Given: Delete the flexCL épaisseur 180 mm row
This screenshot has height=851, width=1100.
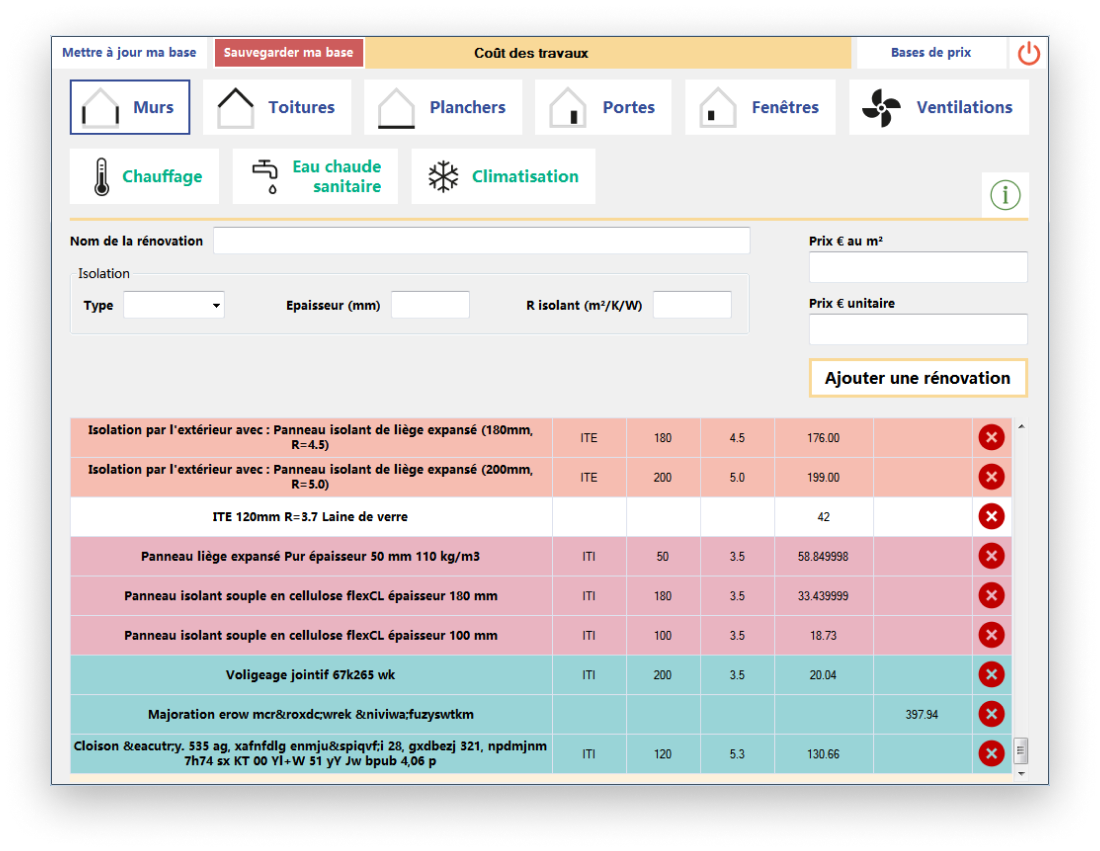Looking at the screenshot, I should pos(991,596).
